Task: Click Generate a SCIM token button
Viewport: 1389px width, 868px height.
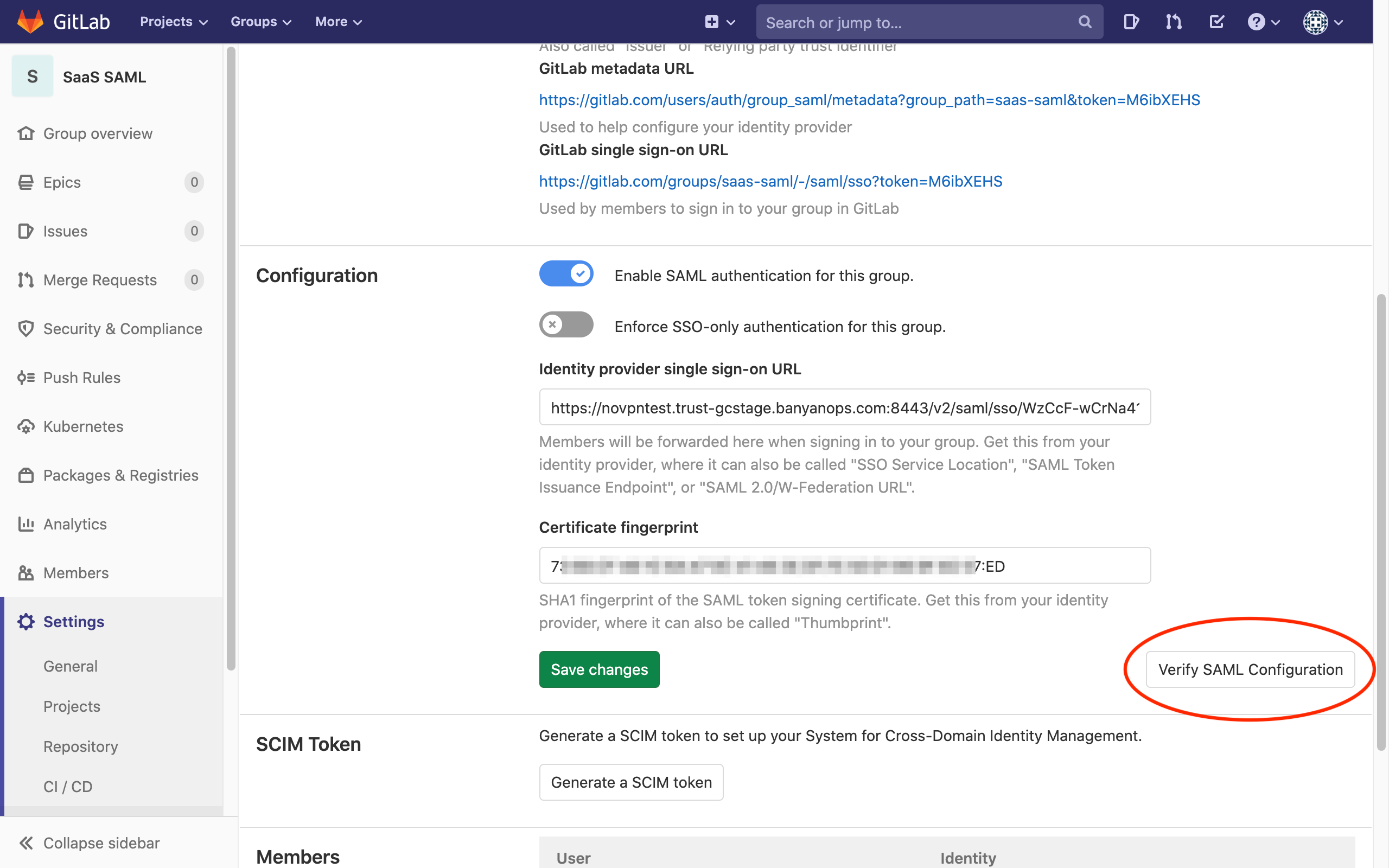Action: pyautogui.click(x=632, y=782)
